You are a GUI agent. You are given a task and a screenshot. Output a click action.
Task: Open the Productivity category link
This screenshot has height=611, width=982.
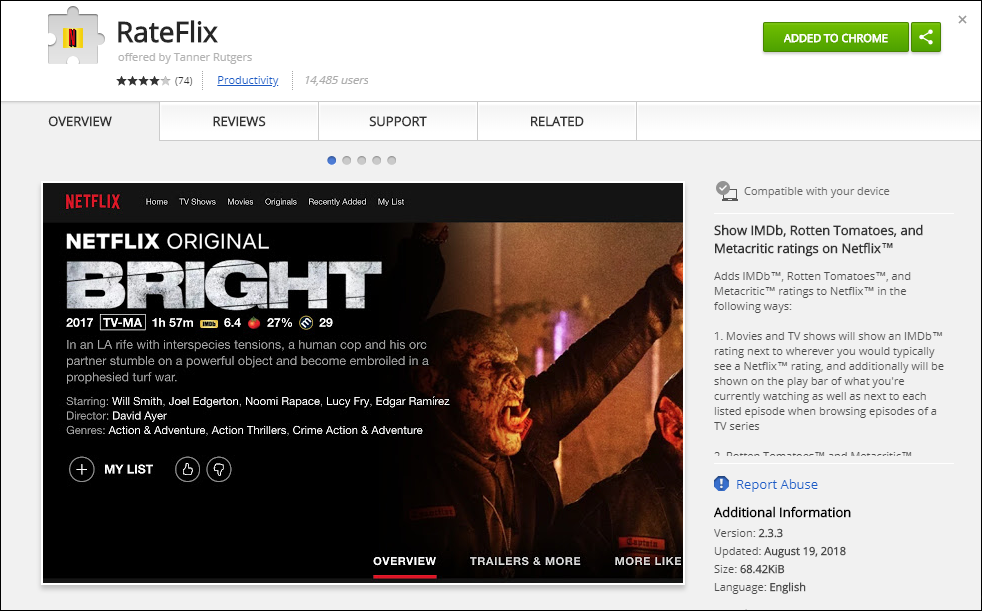(247, 80)
